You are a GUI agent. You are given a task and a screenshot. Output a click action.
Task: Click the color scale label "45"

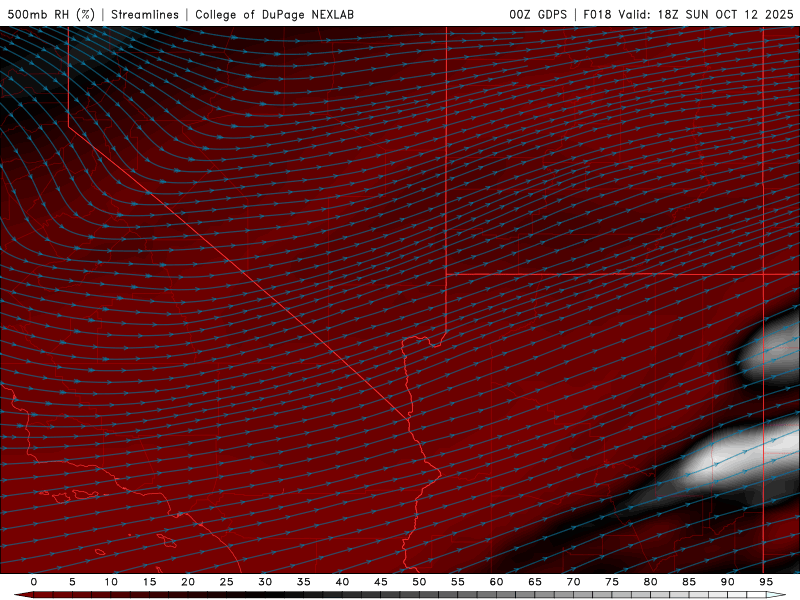(381, 582)
